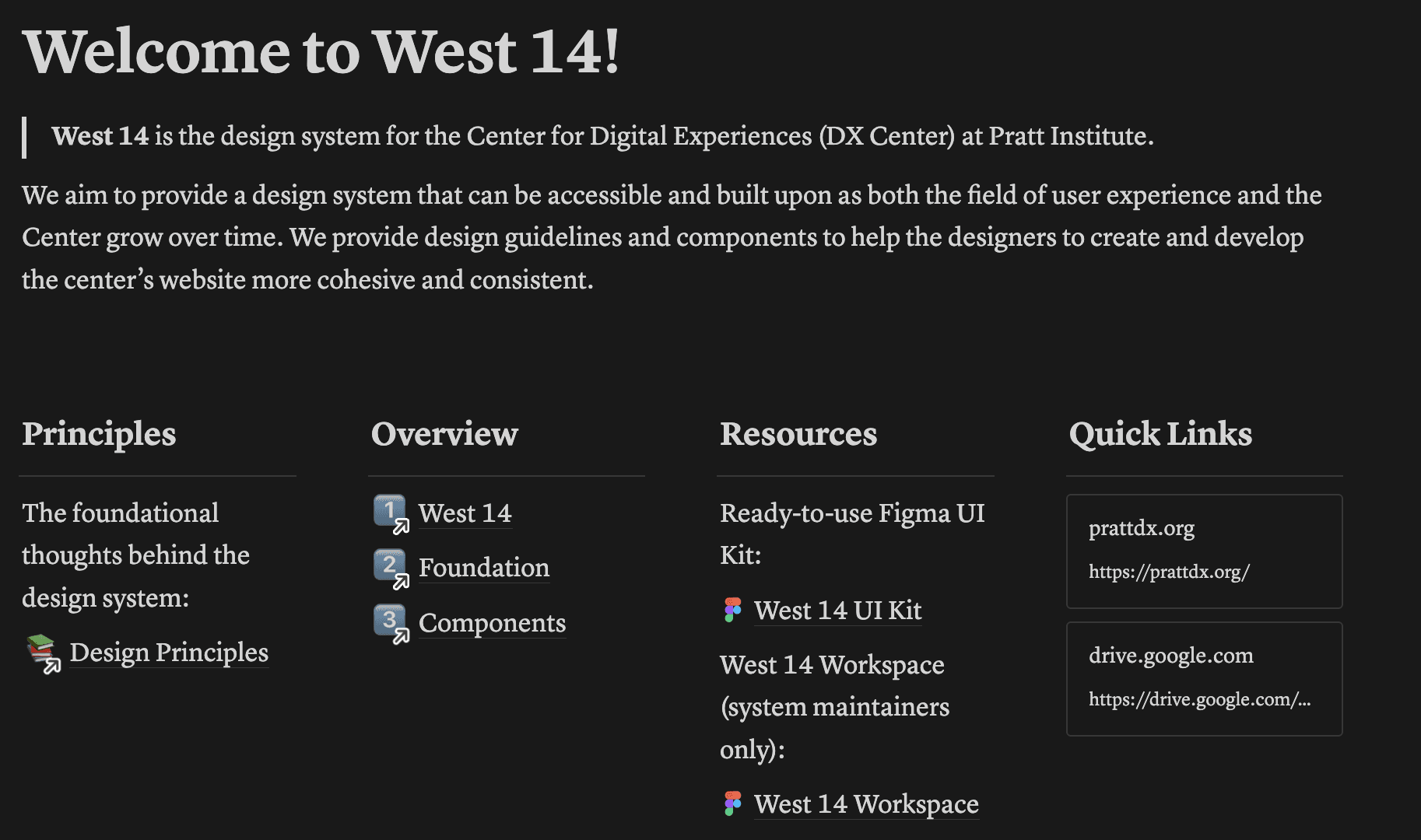Viewport: 1421px width, 840px height.
Task: Click the Resources heading
Action: pos(798,434)
